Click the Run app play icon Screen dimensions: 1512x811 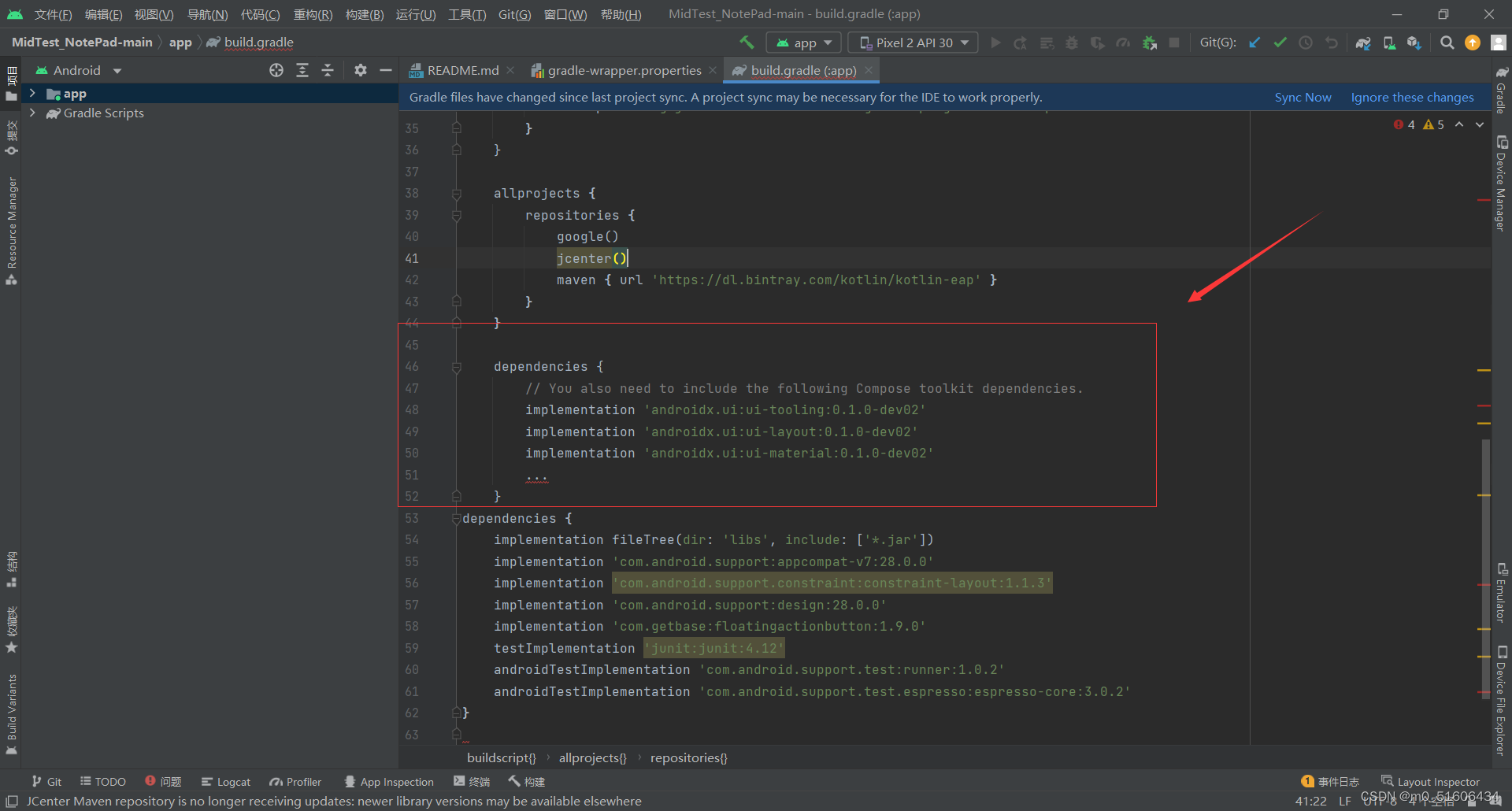click(995, 43)
